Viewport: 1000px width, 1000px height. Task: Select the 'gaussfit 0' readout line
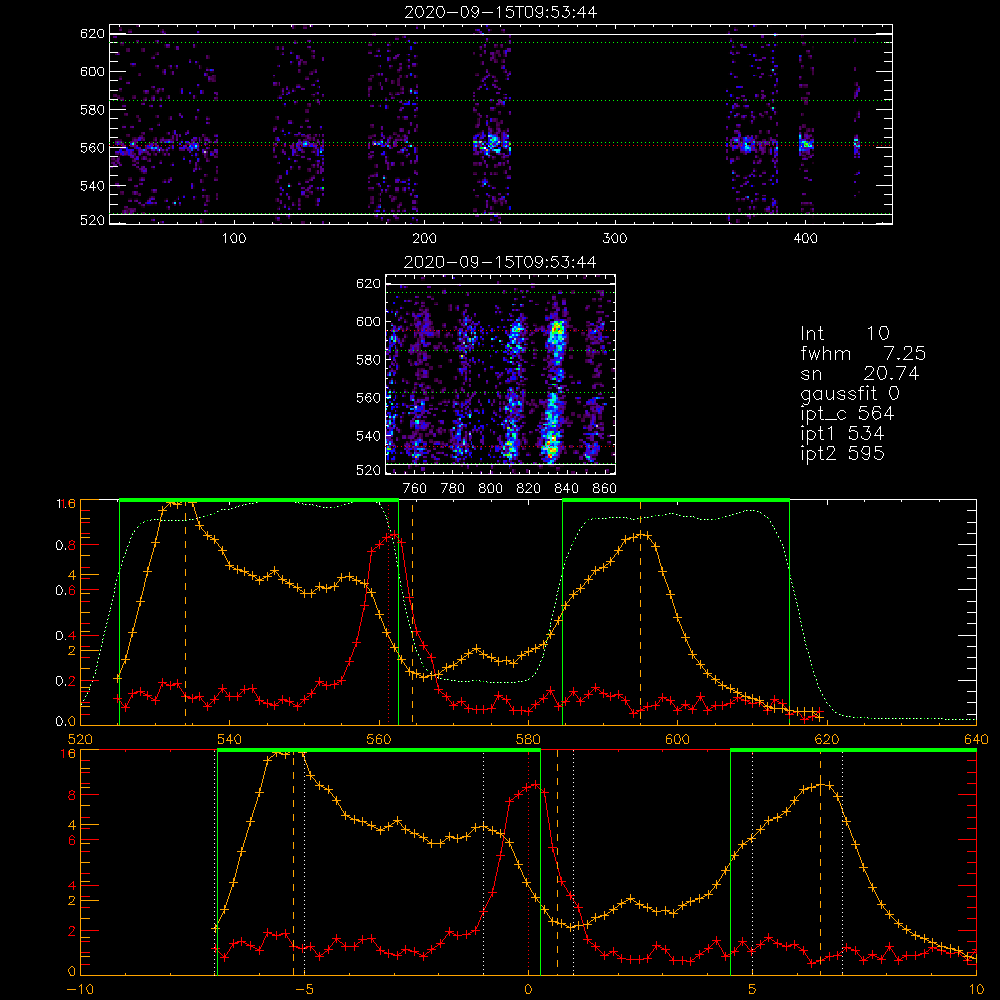tap(850, 393)
